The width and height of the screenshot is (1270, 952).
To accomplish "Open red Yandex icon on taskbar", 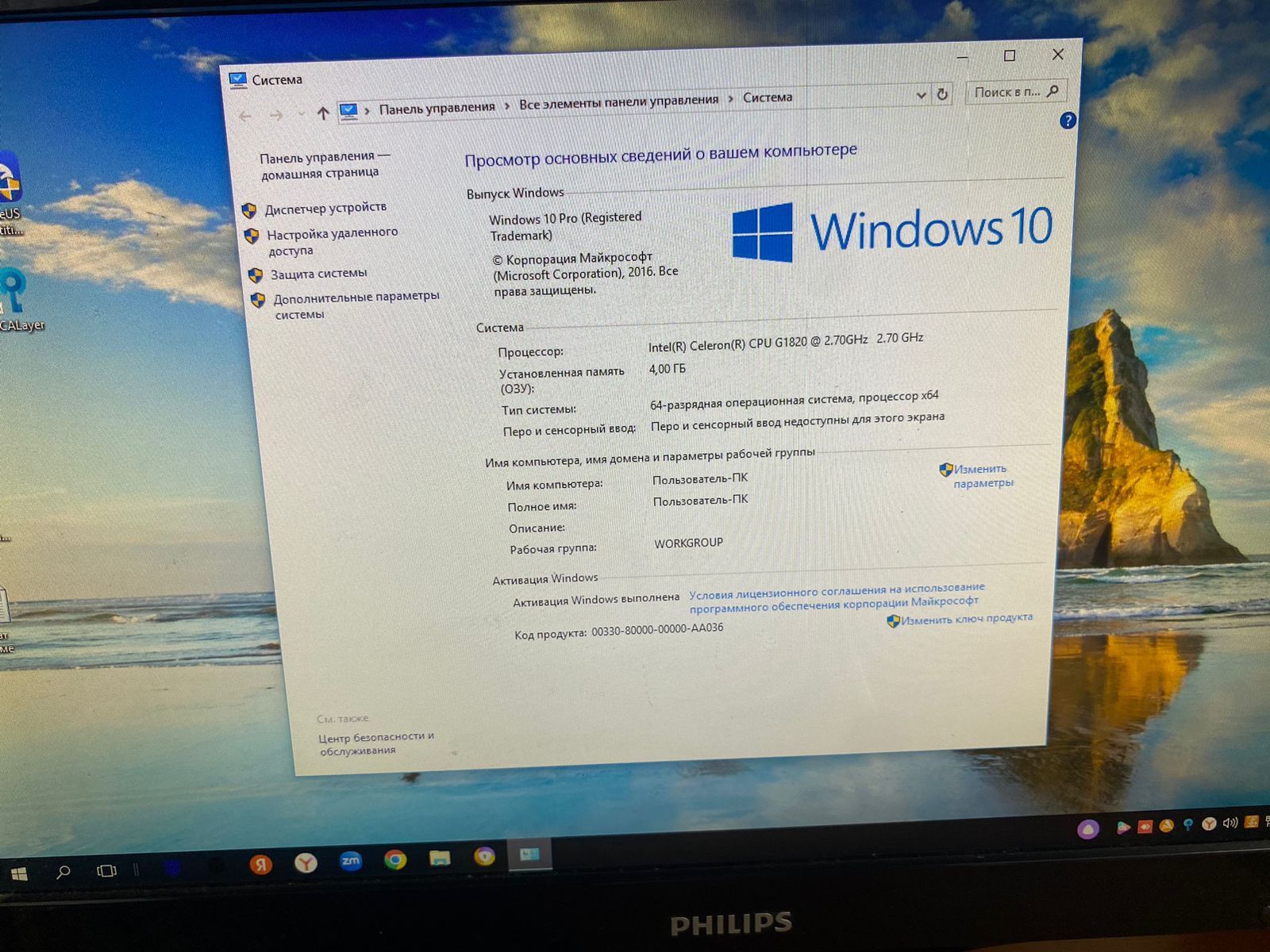I will [x=260, y=865].
